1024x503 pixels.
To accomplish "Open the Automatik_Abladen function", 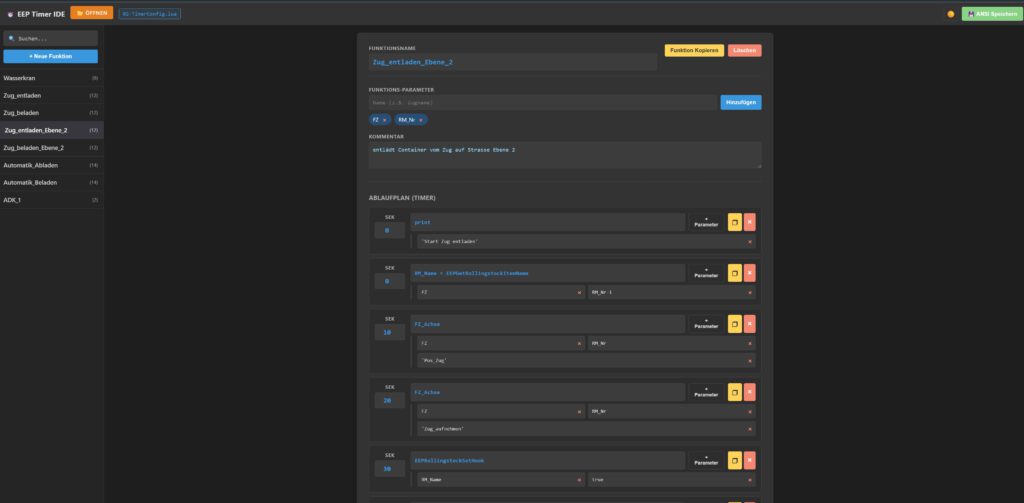I will (50, 164).
